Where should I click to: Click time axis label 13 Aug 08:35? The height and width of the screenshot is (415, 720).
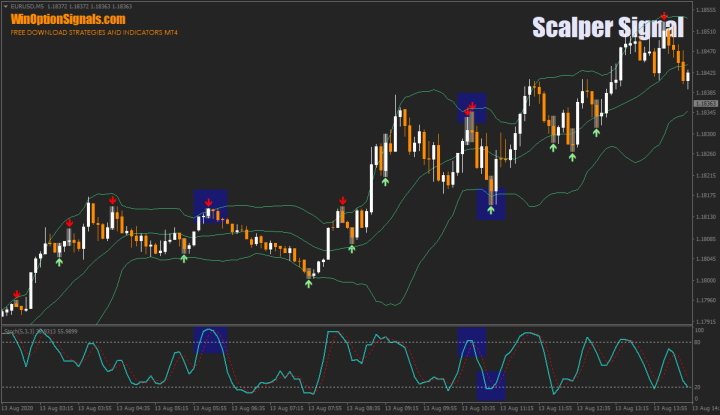click(364, 408)
